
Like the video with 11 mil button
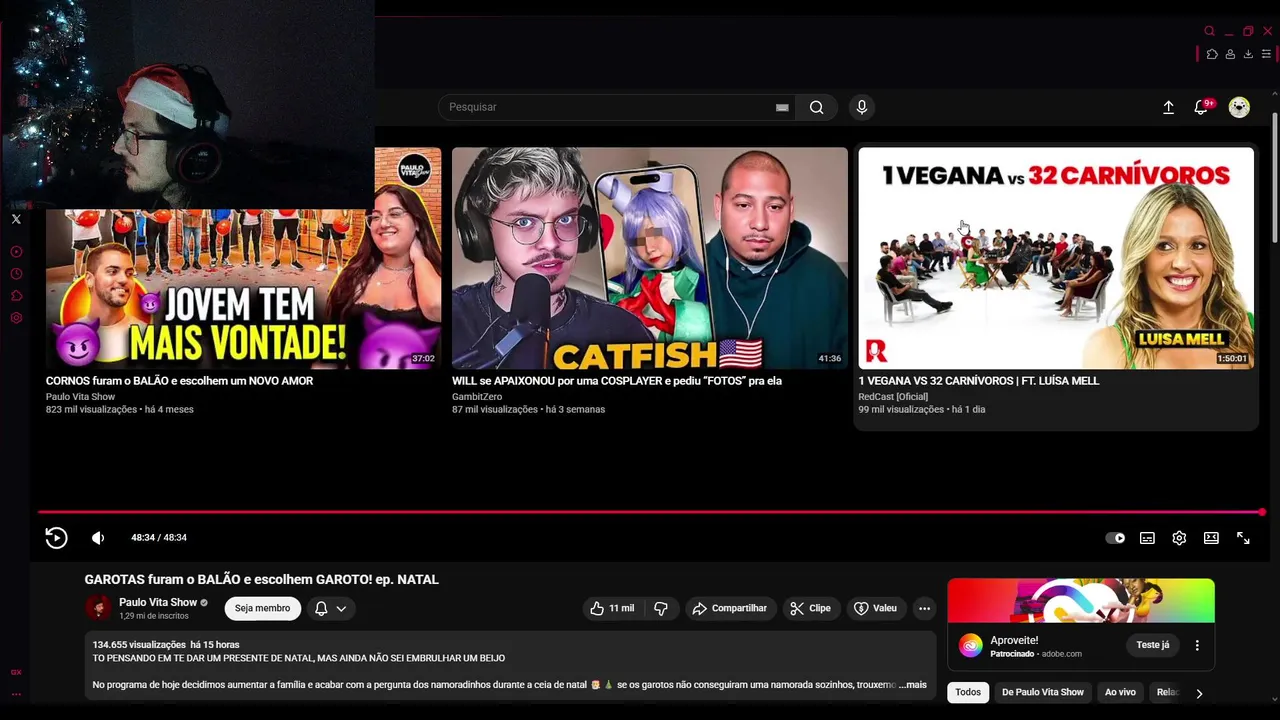612,608
